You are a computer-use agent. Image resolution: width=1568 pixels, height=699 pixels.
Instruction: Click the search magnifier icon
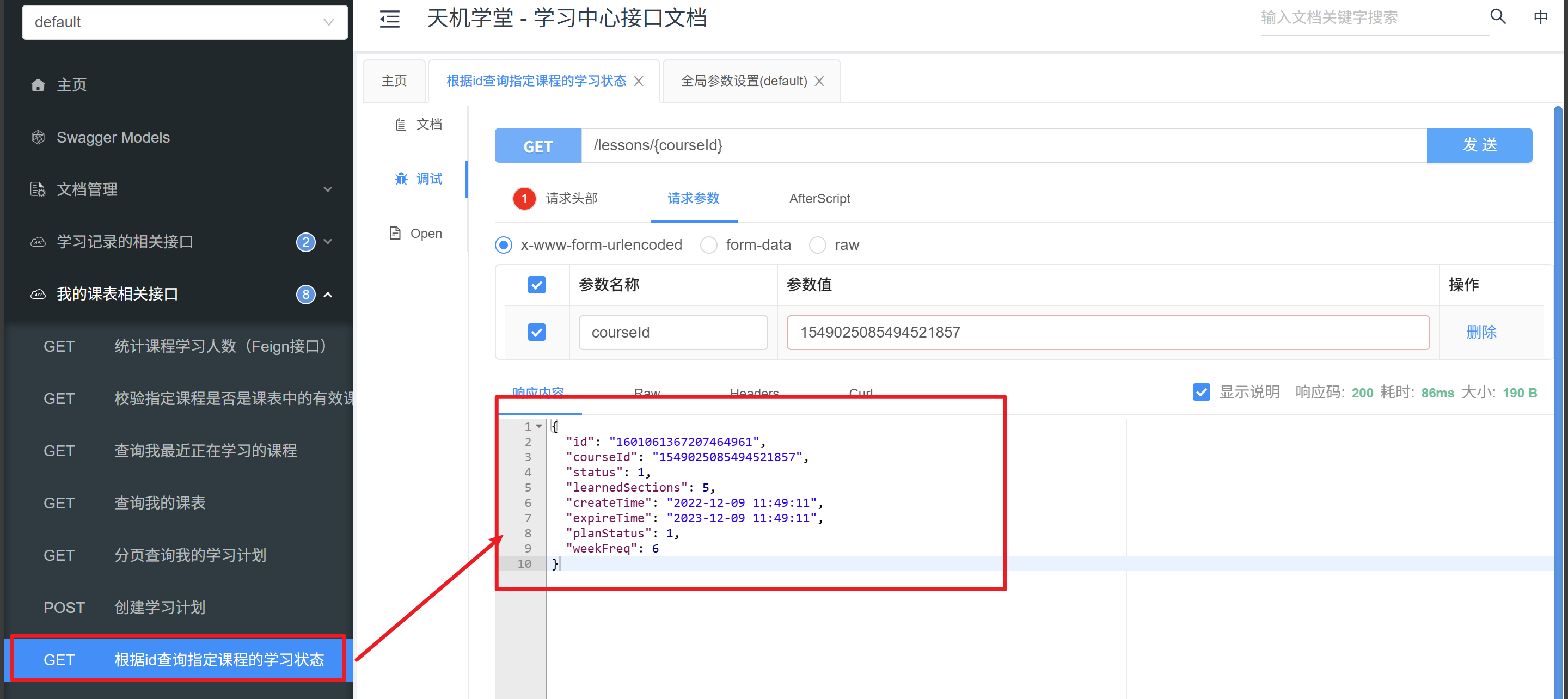[x=1497, y=17]
